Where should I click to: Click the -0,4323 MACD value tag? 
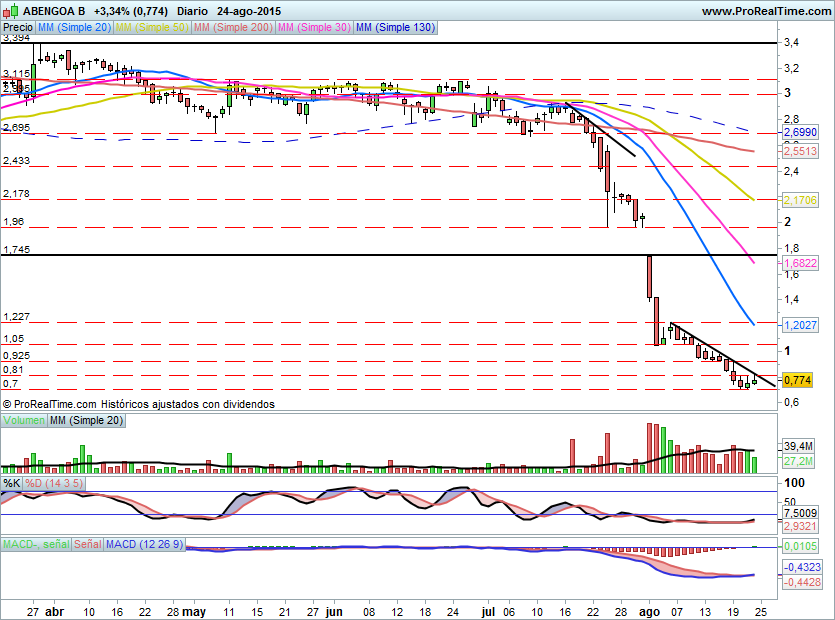click(x=802, y=567)
